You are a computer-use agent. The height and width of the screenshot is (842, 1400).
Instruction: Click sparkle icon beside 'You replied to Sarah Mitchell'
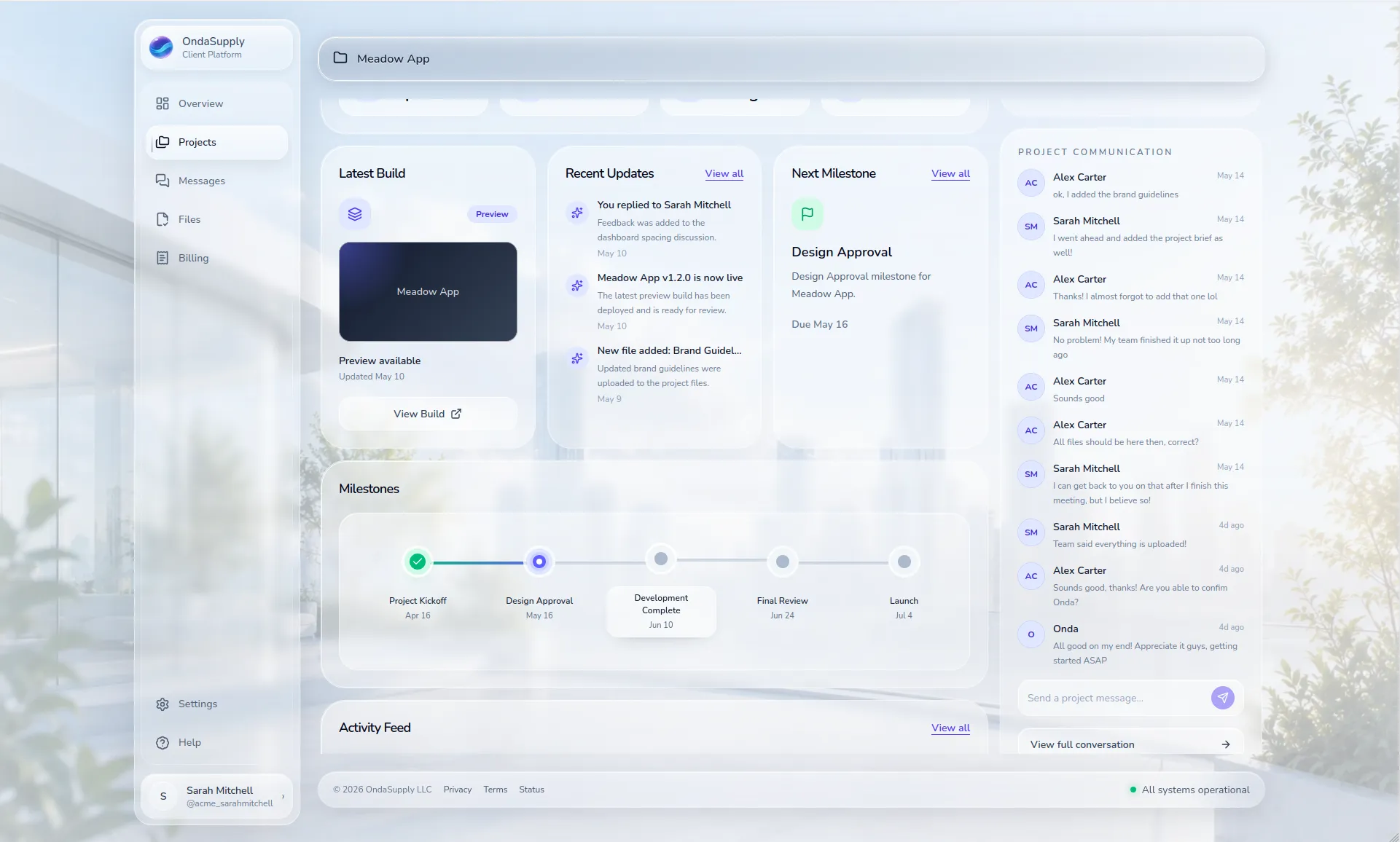577,213
